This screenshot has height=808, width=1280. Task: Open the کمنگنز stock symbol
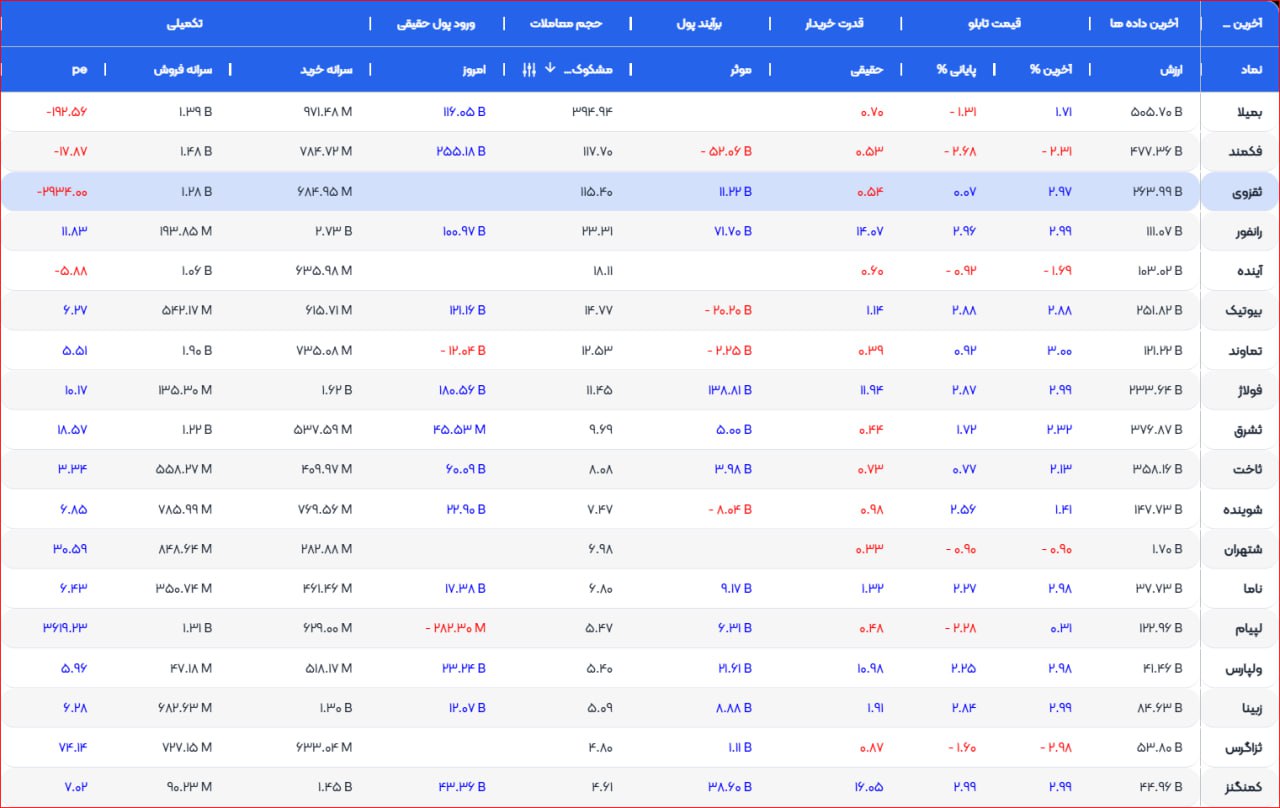click(x=1243, y=788)
